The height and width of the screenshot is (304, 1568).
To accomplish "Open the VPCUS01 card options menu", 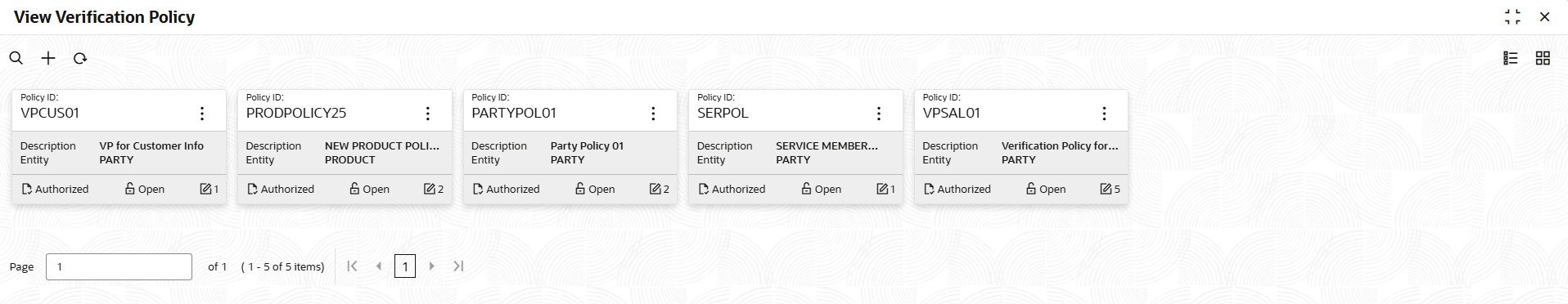I will (202, 114).
